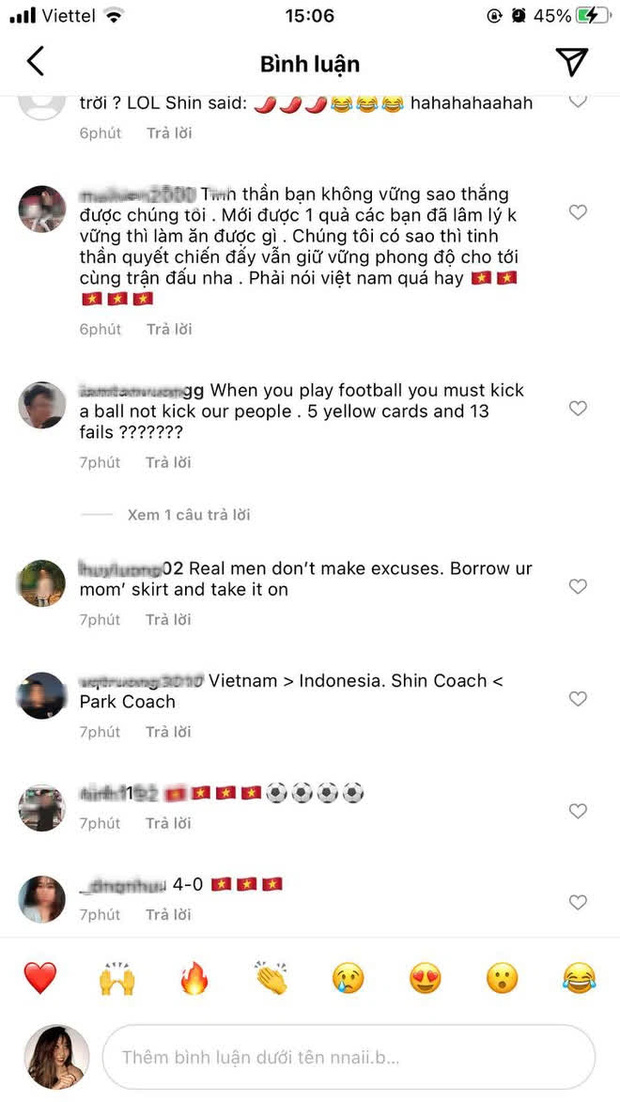The image size is (620, 1102).
Task: Tap 'Trả lời' under the 4-0 comment
Action: pyautogui.click(x=168, y=915)
